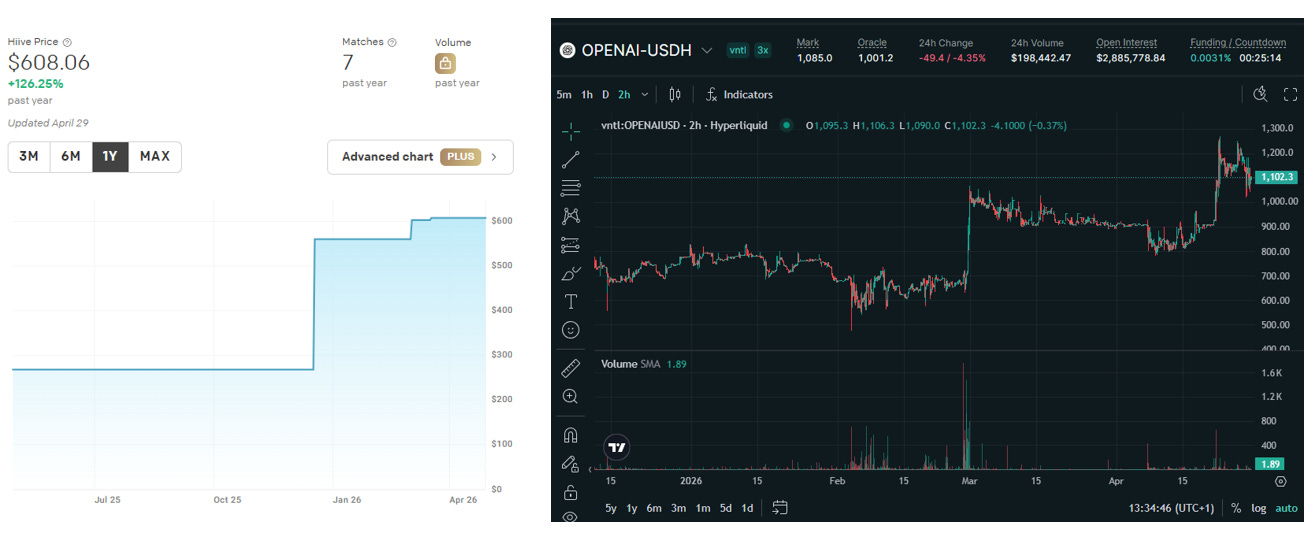The height and width of the screenshot is (533, 1311).
Task: Select the 6M range tab
Action: coord(70,156)
